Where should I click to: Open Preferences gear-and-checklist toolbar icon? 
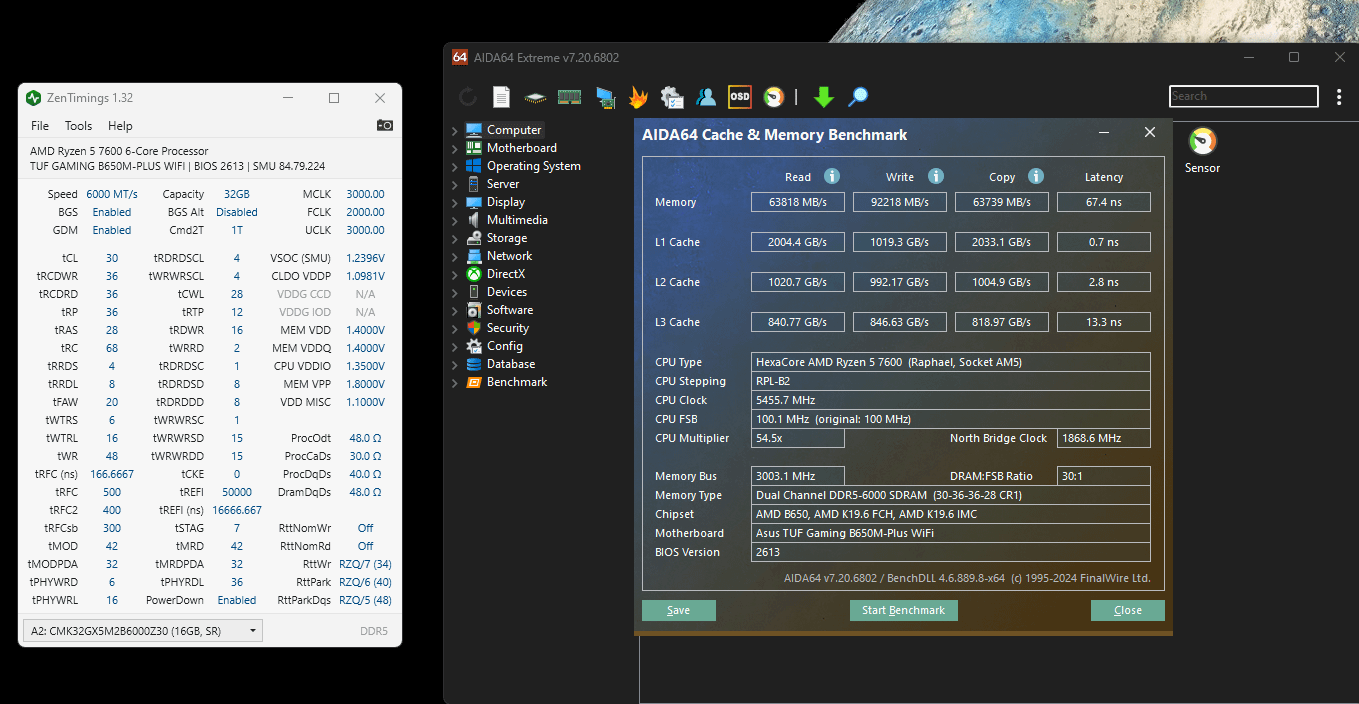click(672, 97)
